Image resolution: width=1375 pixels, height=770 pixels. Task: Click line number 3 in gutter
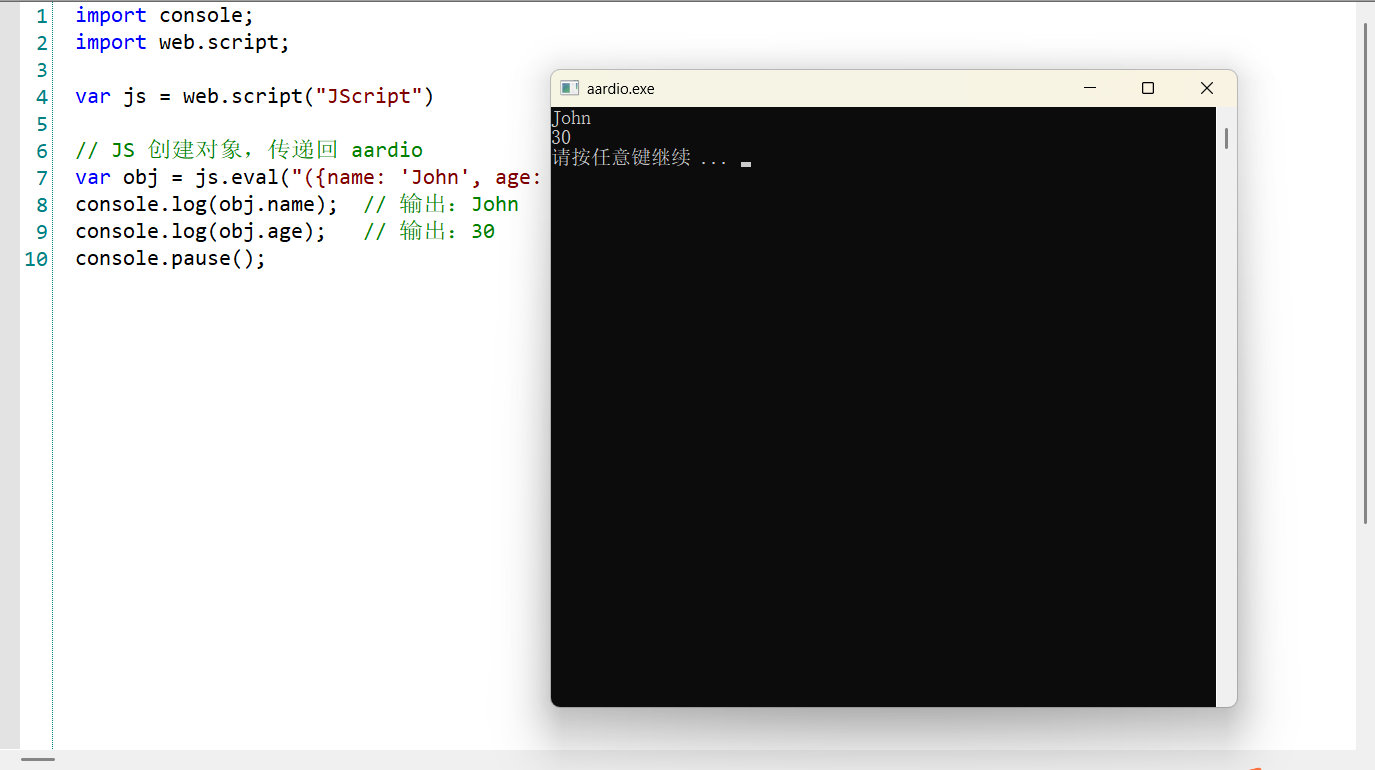pyautogui.click(x=41, y=70)
